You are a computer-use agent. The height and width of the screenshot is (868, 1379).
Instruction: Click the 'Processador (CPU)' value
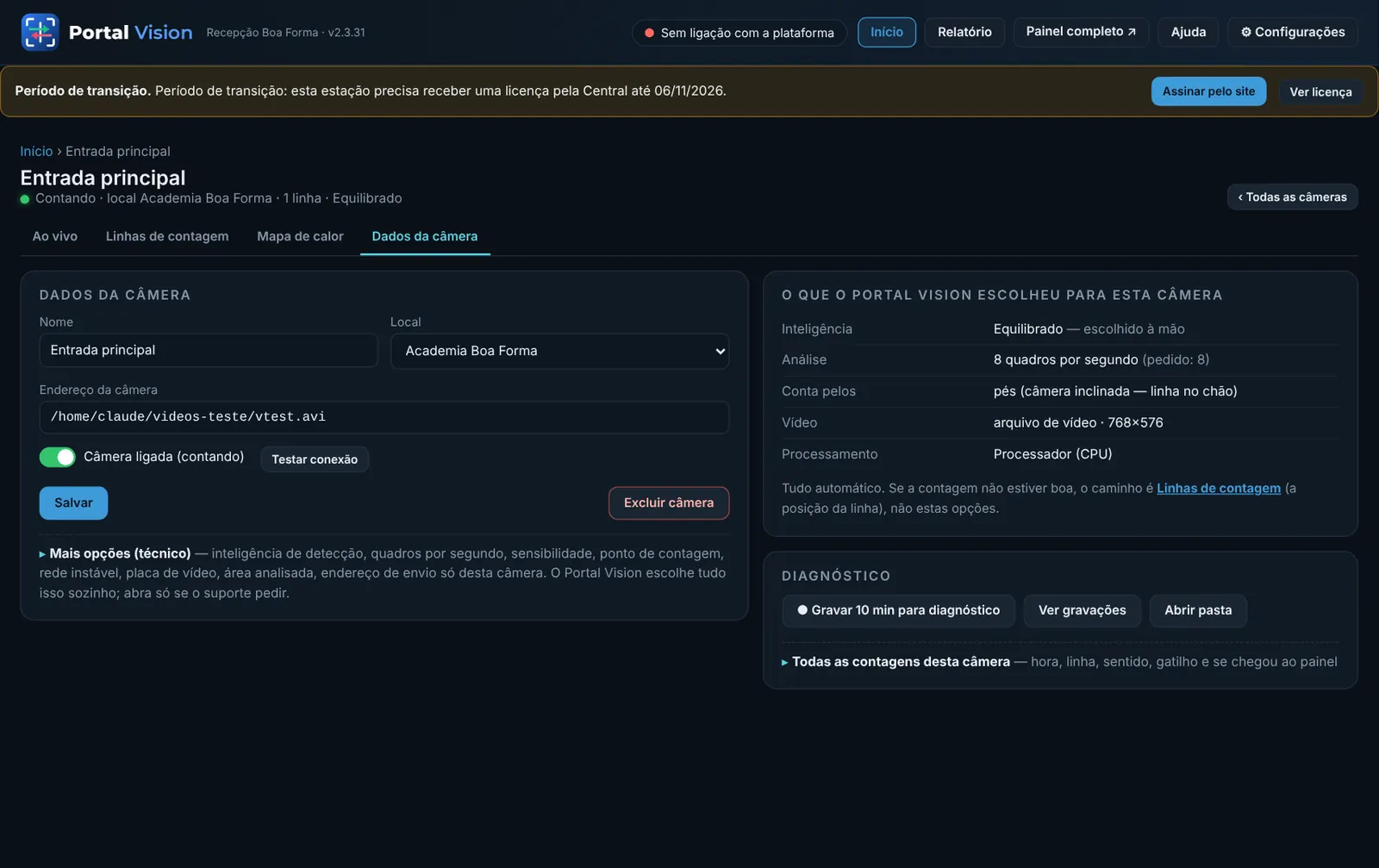tap(1052, 454)
